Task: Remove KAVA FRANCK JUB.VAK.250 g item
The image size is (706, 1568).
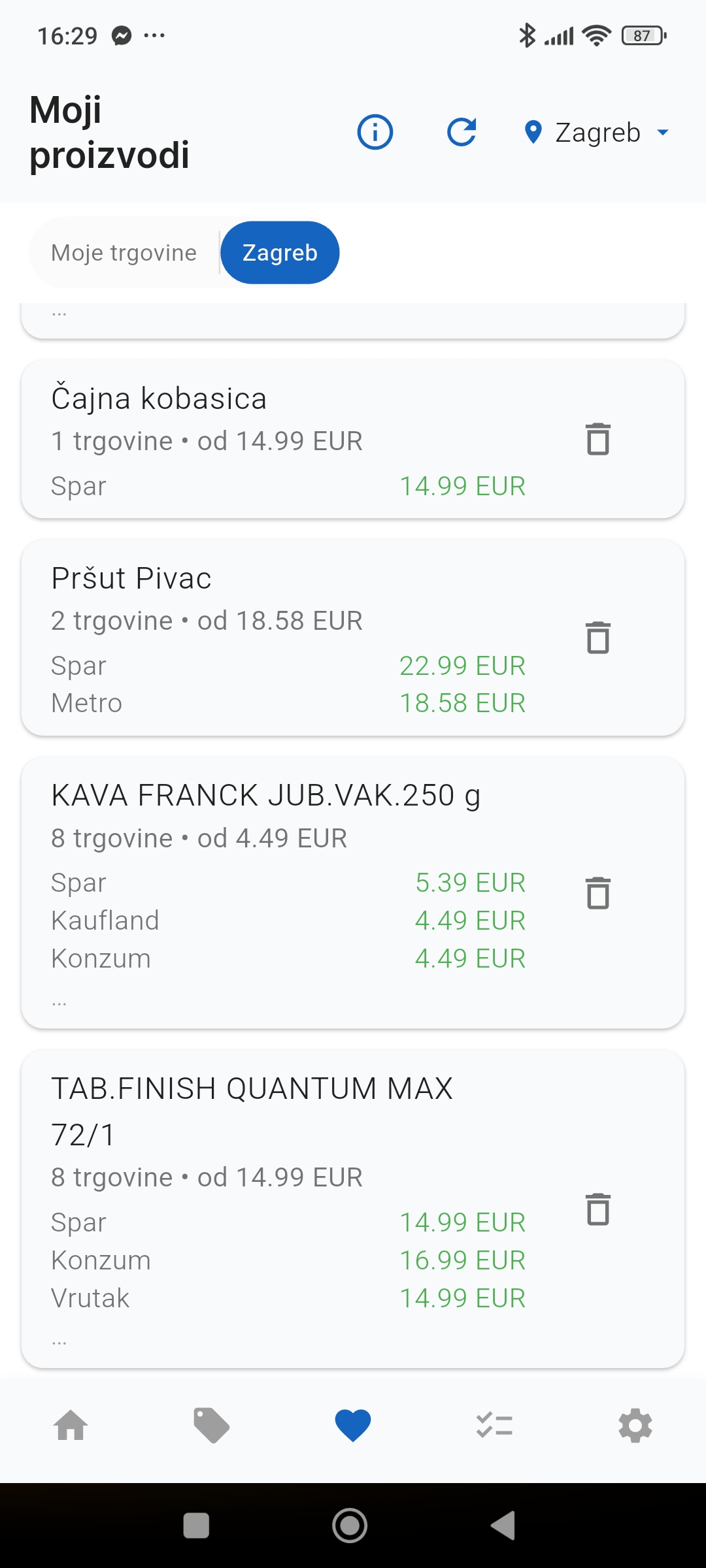Action: pyautogui.click(x=597, y=893)
